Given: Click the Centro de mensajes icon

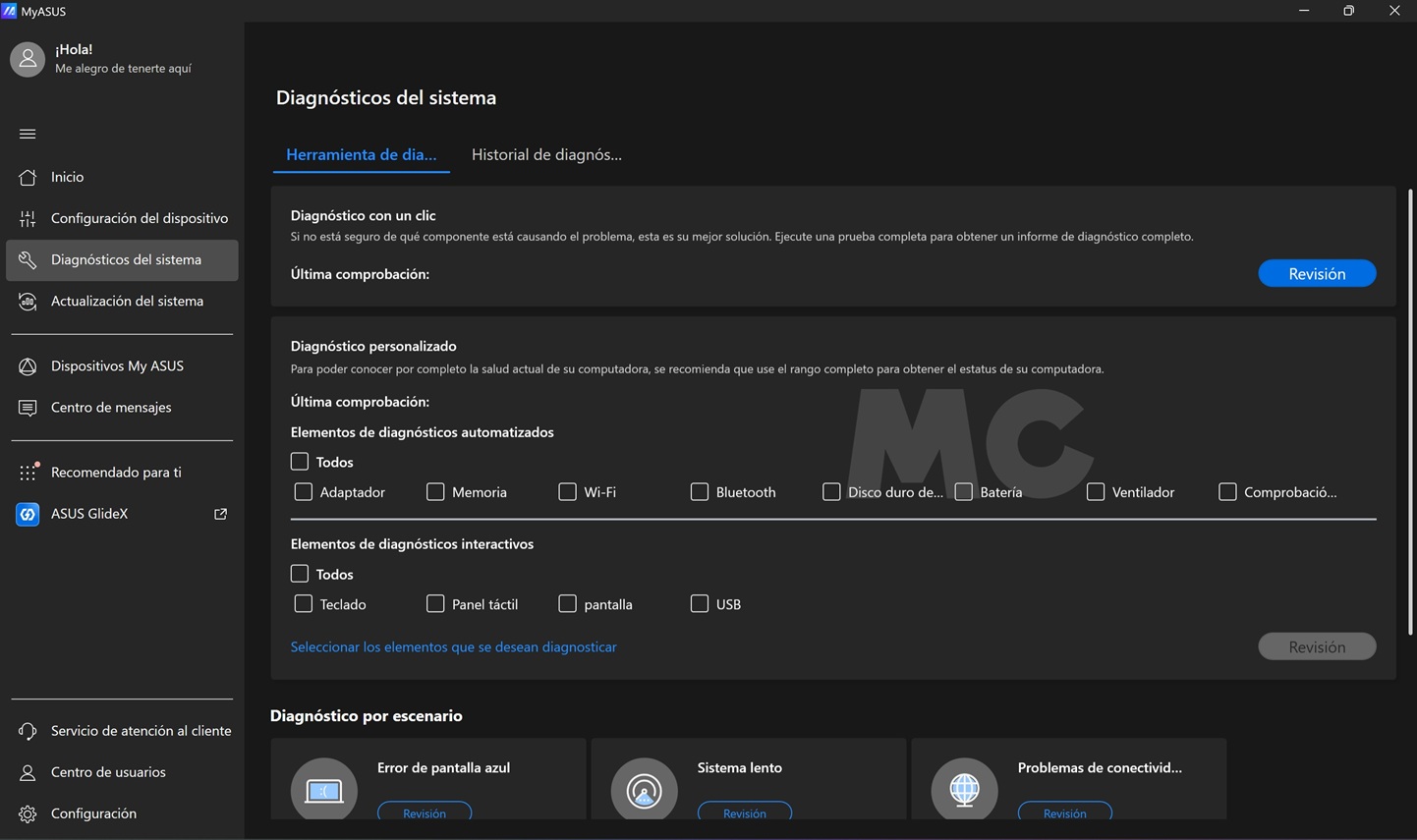Looking at the screenshot, I should point(28,408).
